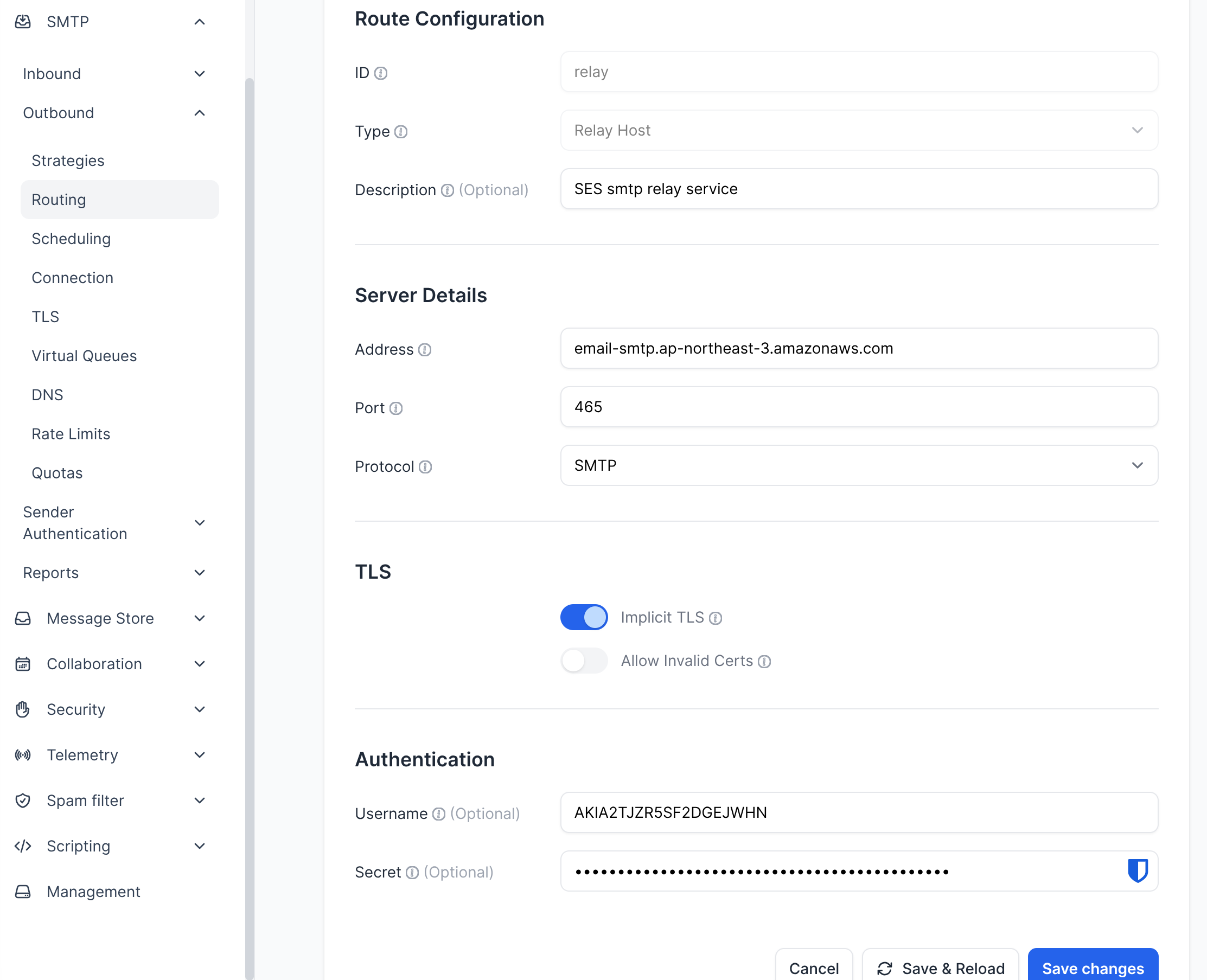Open the Protocol SMTP dropdown
The image size is (1207, 980).
point(859,465)
